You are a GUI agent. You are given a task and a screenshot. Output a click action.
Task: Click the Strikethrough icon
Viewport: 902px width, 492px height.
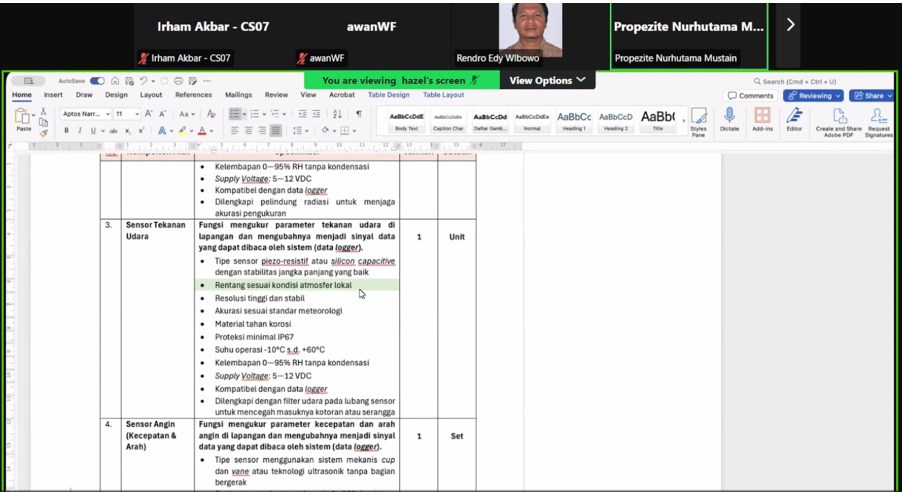pos(113,131)
